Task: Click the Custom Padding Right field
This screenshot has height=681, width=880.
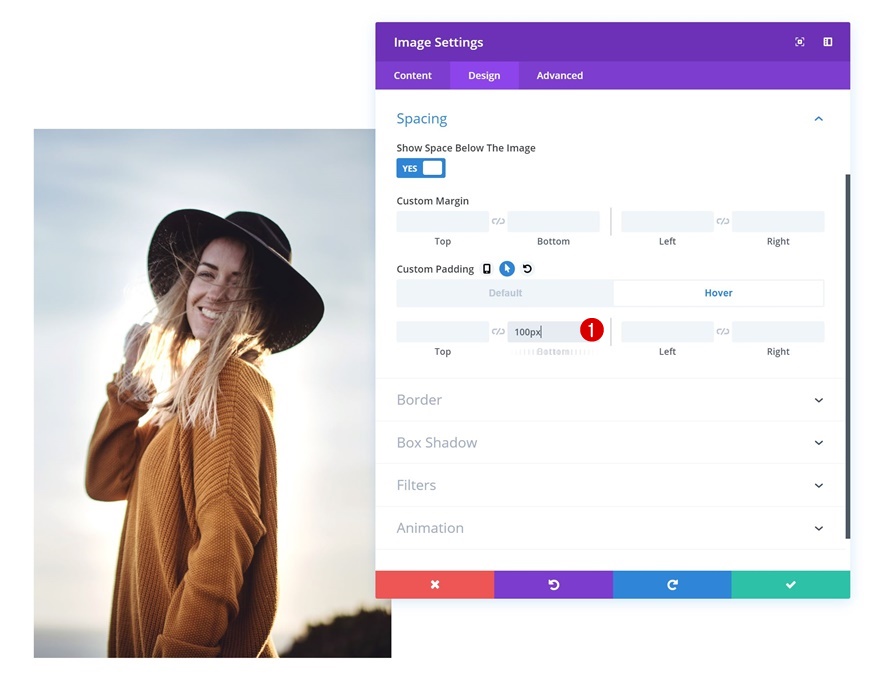Action: tap(778, 332)
